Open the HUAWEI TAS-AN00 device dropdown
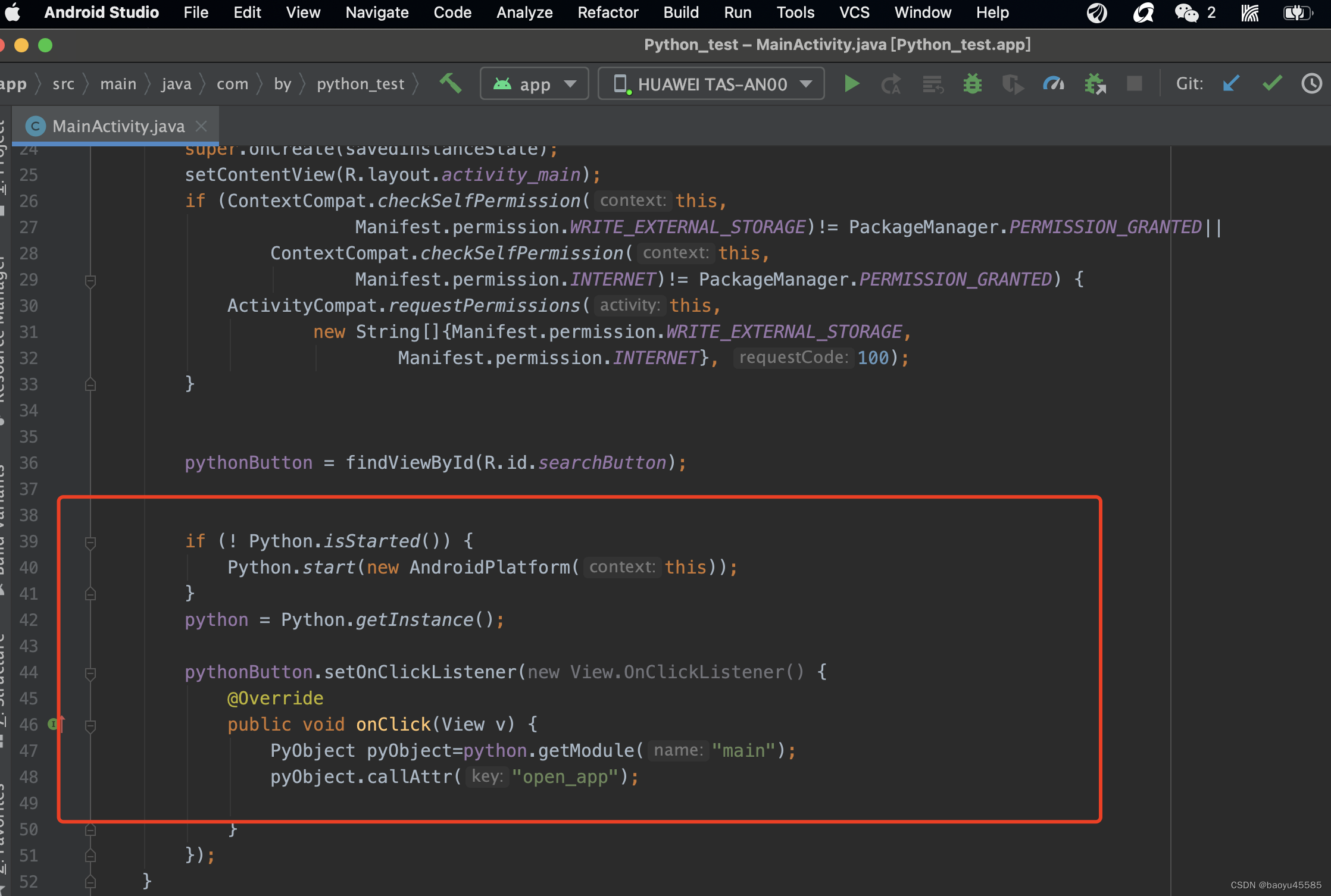This screenshot has height=896, width=1331. (711, 84)
